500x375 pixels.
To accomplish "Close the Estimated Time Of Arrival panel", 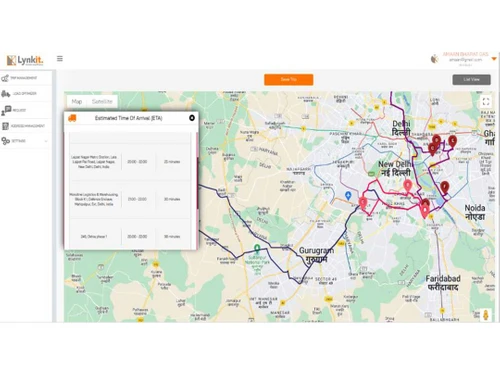I will click(192, 118).
